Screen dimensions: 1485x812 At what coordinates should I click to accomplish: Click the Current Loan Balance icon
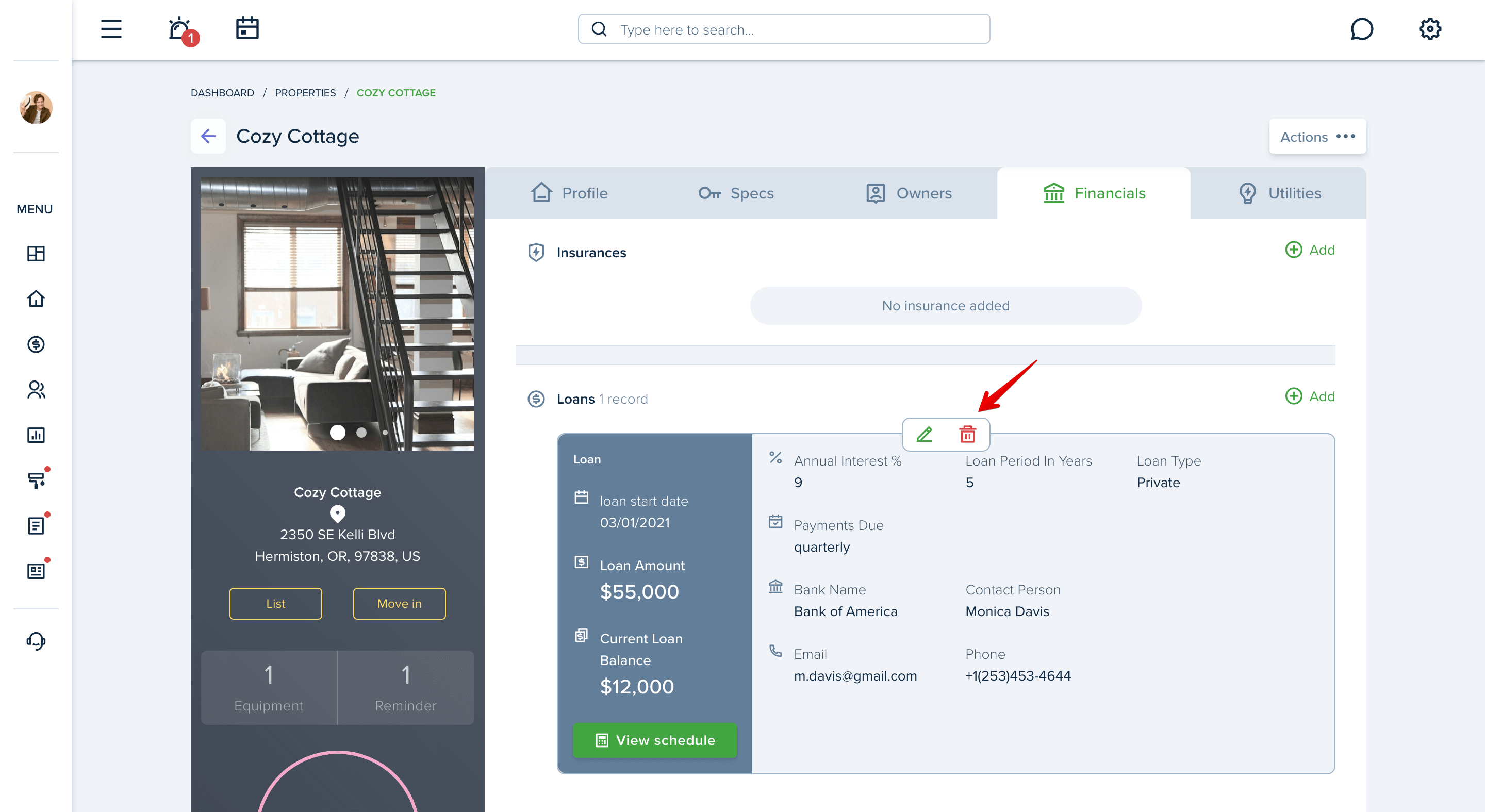581,635
